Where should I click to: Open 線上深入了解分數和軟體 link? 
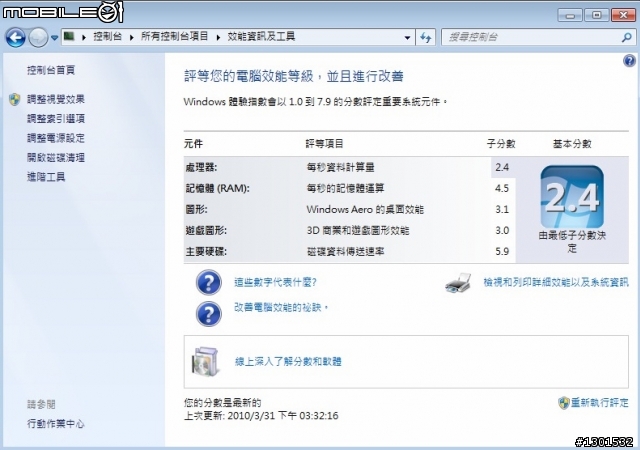(288, 361)
